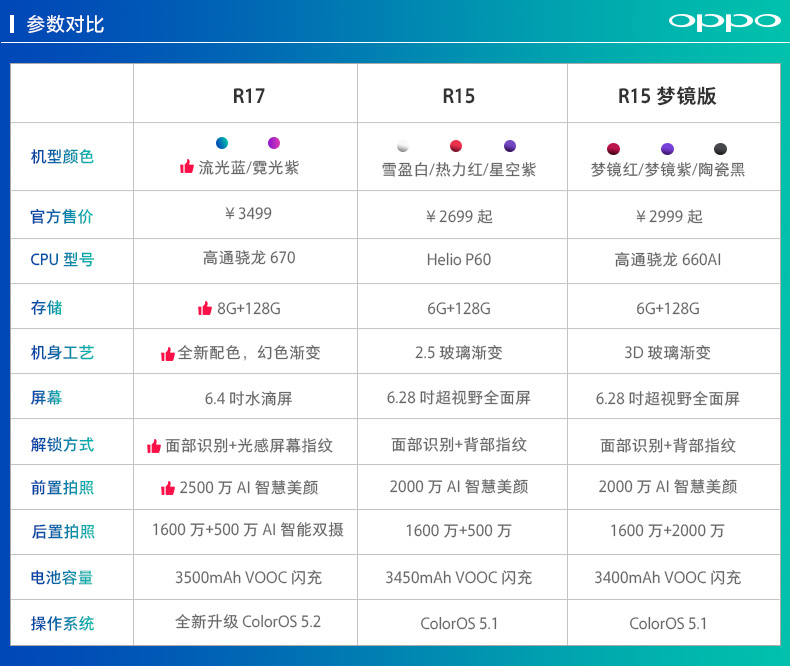
Task: Select the R15 梦镜版 purple (梦镜紫) dot
Action: [667, 149]
